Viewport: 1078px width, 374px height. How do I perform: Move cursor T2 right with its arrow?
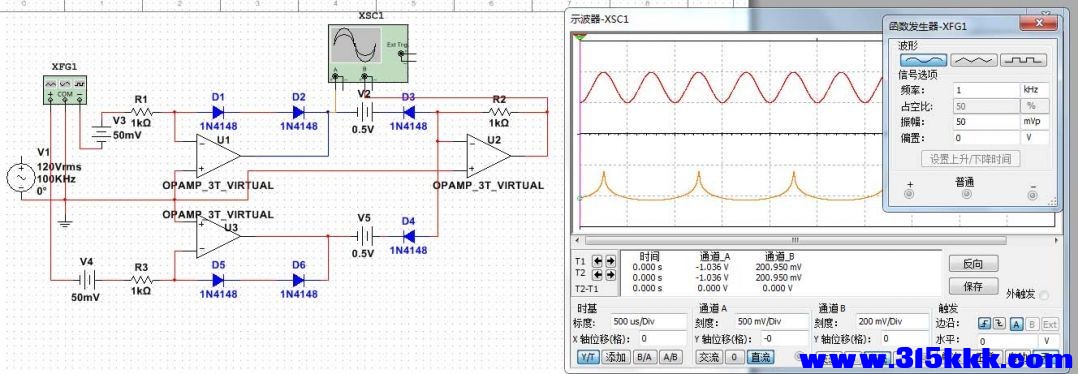coord(609,275)
